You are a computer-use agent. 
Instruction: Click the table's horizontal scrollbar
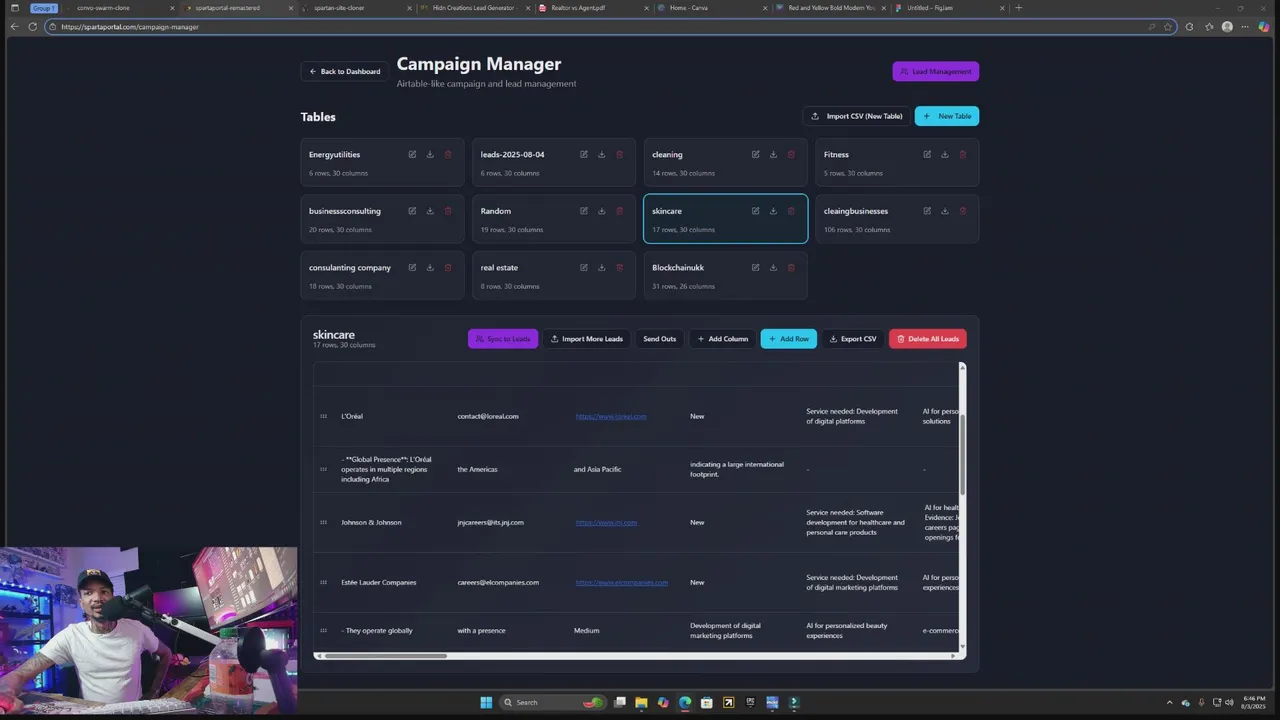[386, 656]
